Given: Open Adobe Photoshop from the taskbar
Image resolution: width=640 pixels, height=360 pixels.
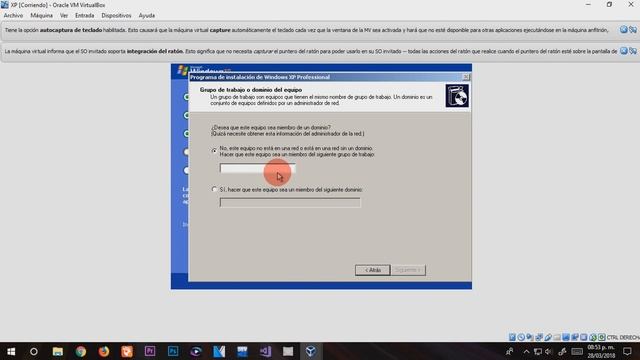Looking at the screenshot, I should coord(173,351).
